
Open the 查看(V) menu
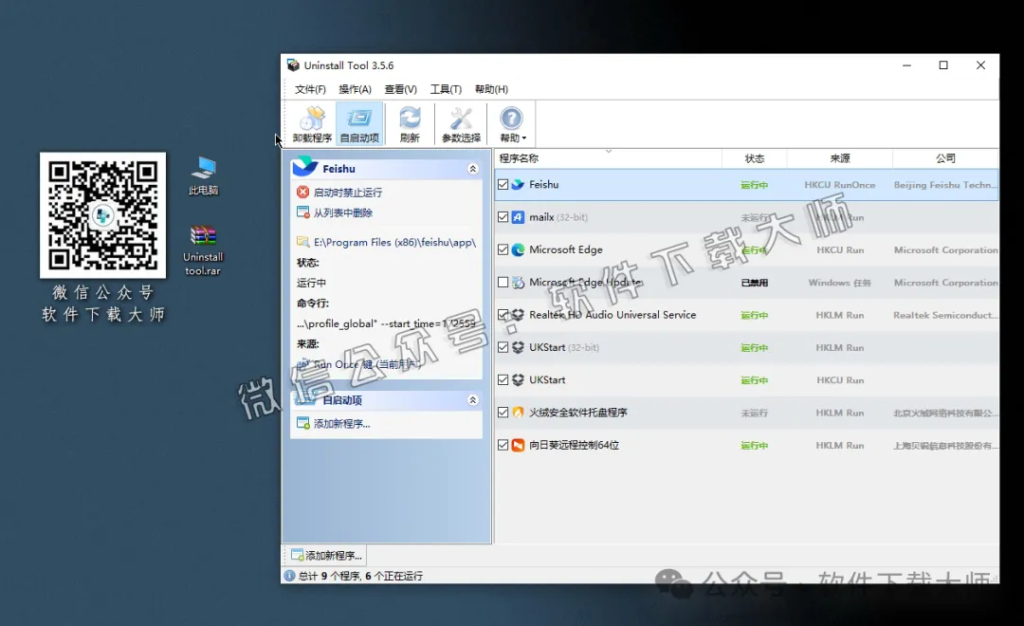(x=399, y=89)
